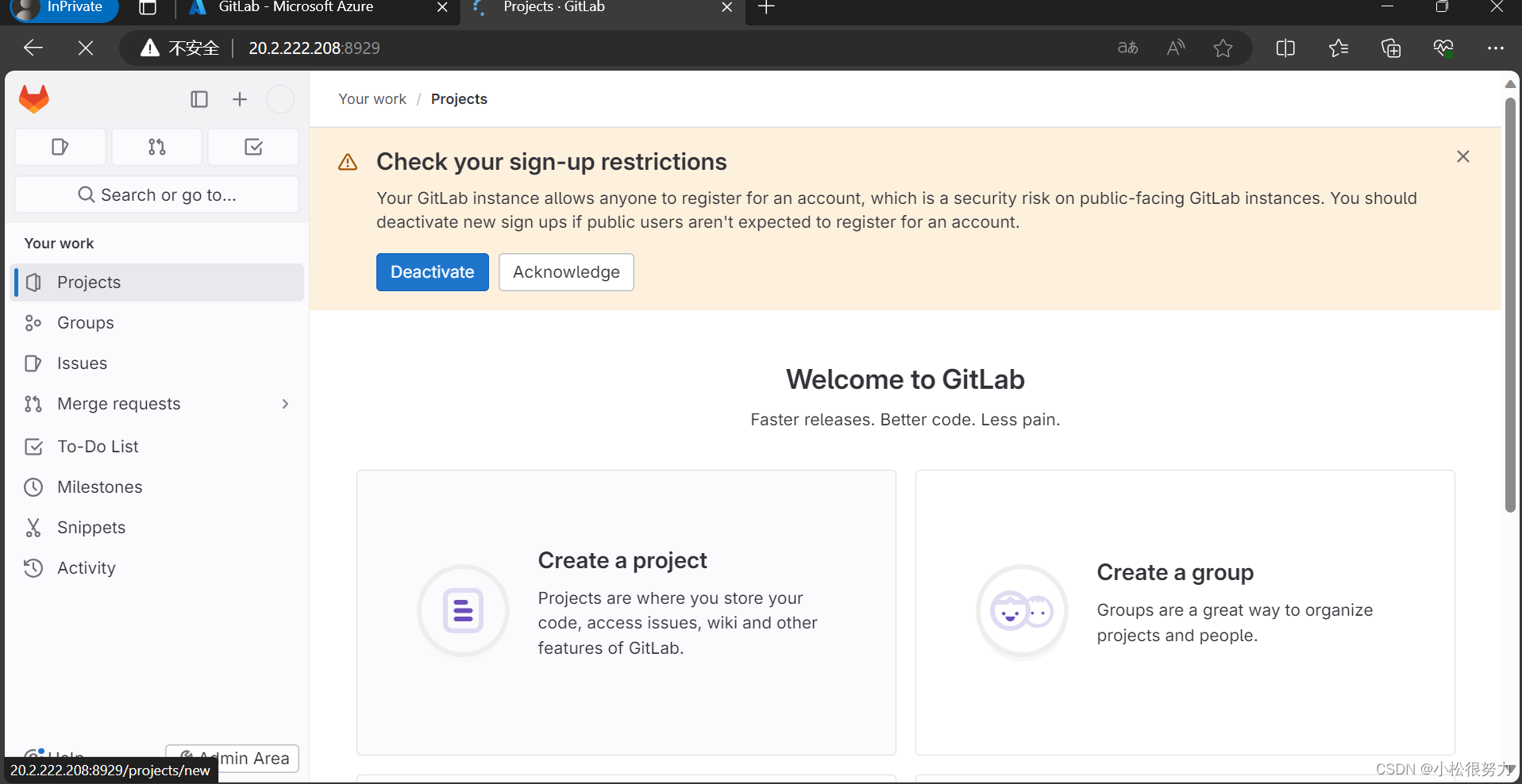The height and width of the screenshot is (784, 1522).
Task: Add page to favorites star icon
Action: coord(1223,48)
